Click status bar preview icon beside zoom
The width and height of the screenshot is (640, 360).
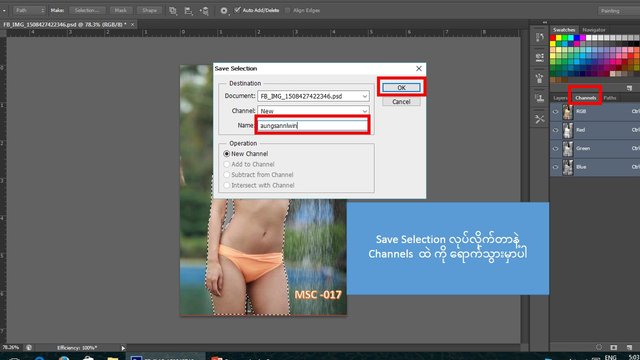(29, 348)
